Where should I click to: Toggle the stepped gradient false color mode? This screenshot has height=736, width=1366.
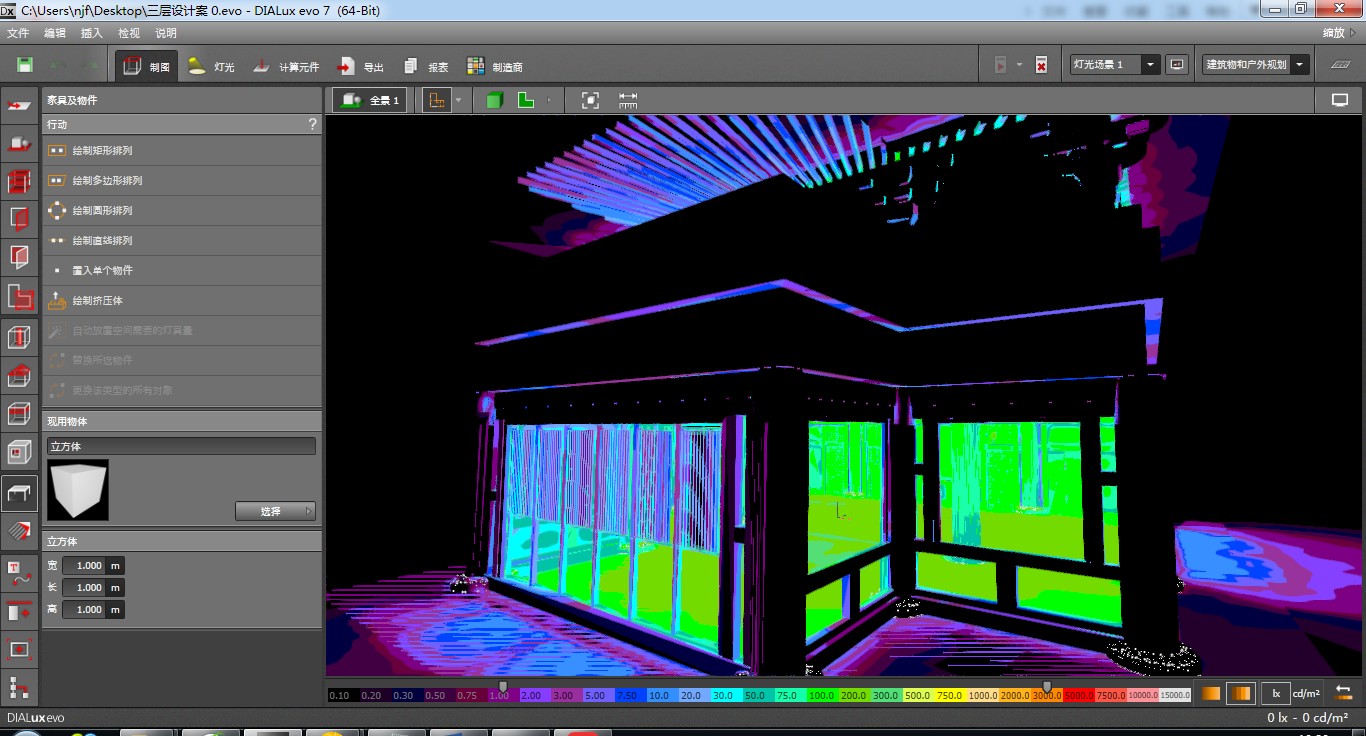tap(1242, 693)
